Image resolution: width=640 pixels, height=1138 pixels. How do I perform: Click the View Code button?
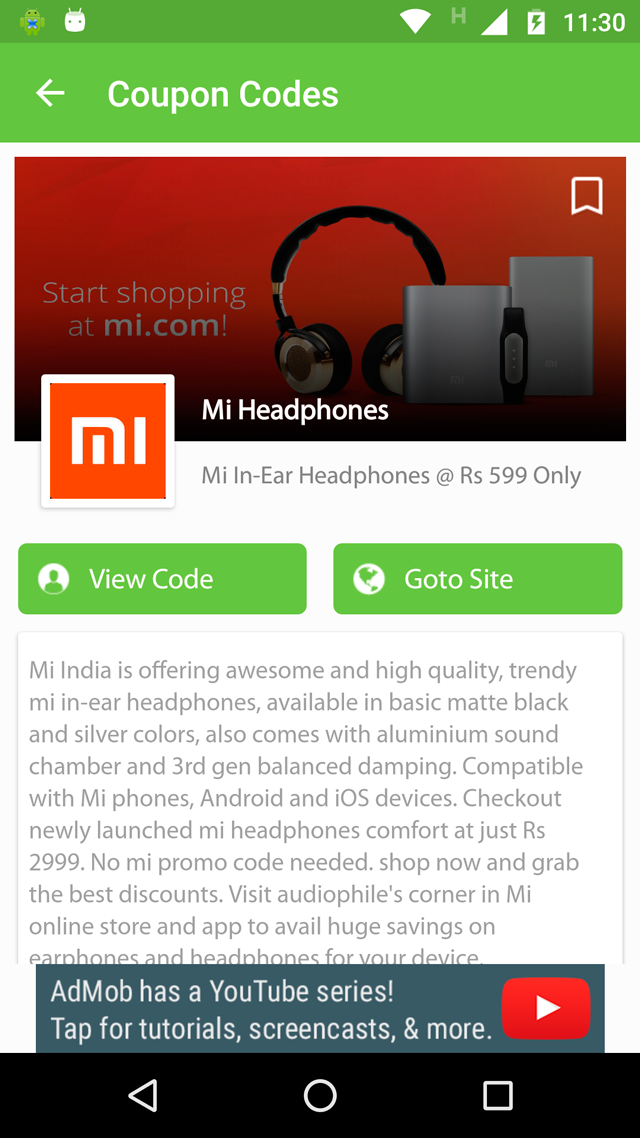click(163, 578)
